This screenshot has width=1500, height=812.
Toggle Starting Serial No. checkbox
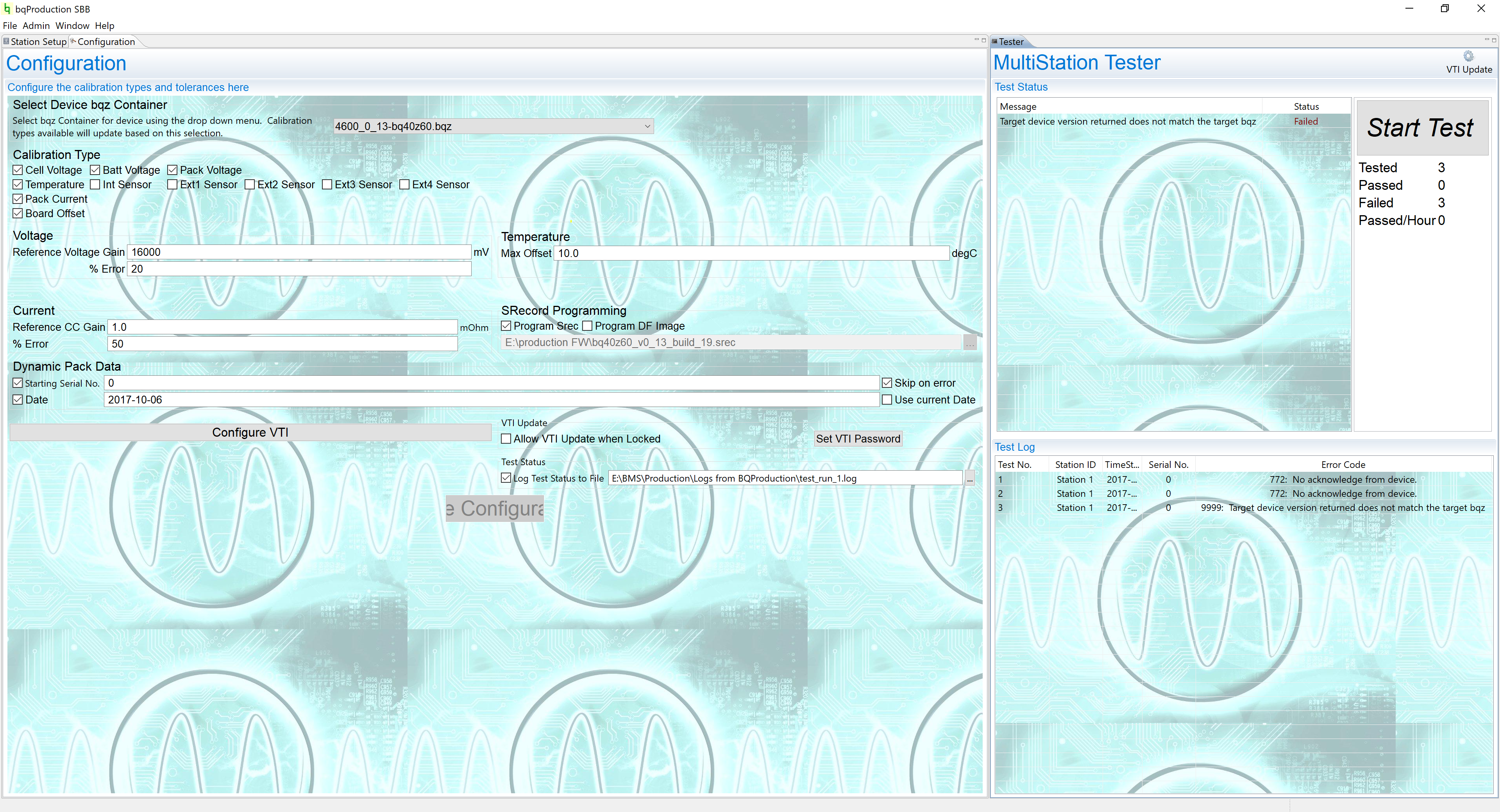(18, 383)
